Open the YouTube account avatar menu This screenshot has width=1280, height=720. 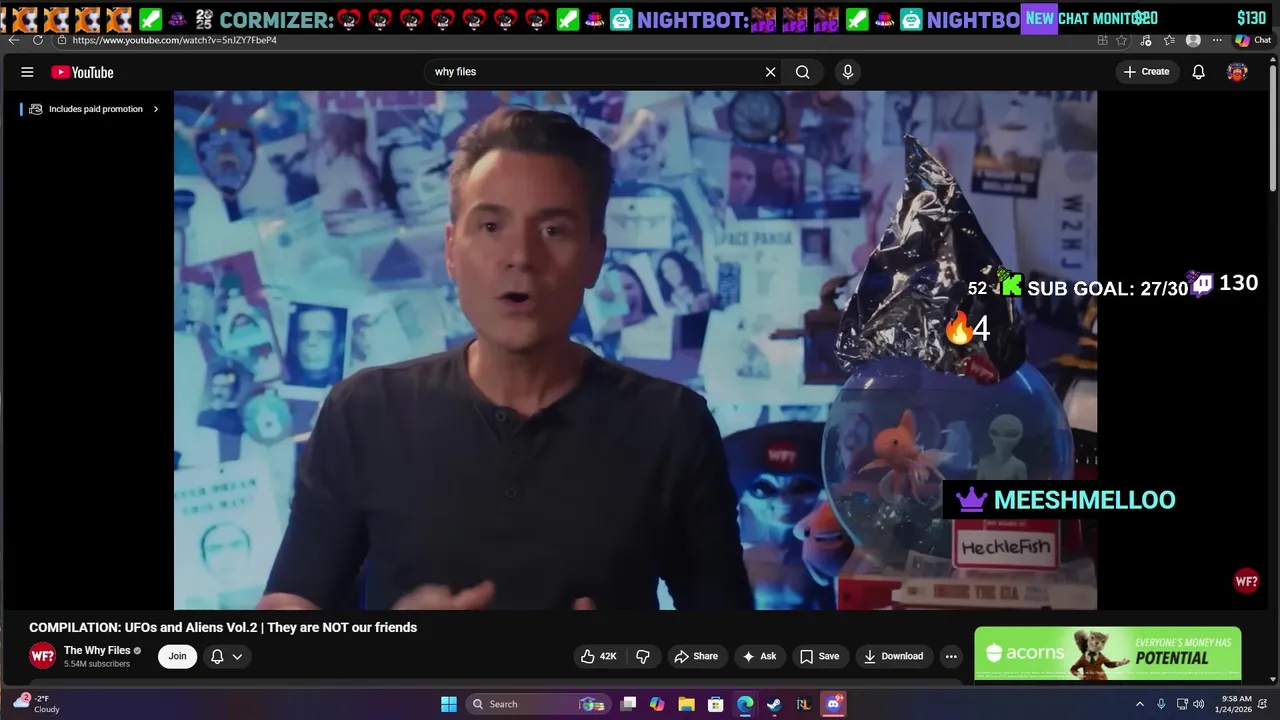coord(1237,72)
